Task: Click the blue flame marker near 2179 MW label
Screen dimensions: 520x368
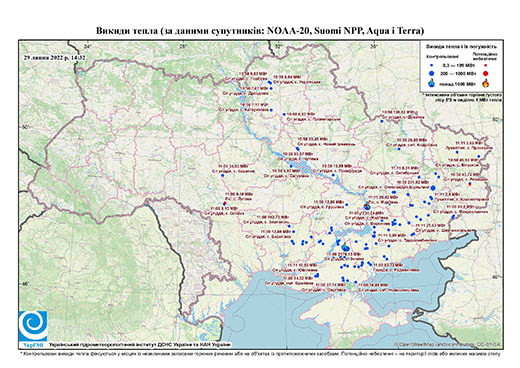Action: 346,247
